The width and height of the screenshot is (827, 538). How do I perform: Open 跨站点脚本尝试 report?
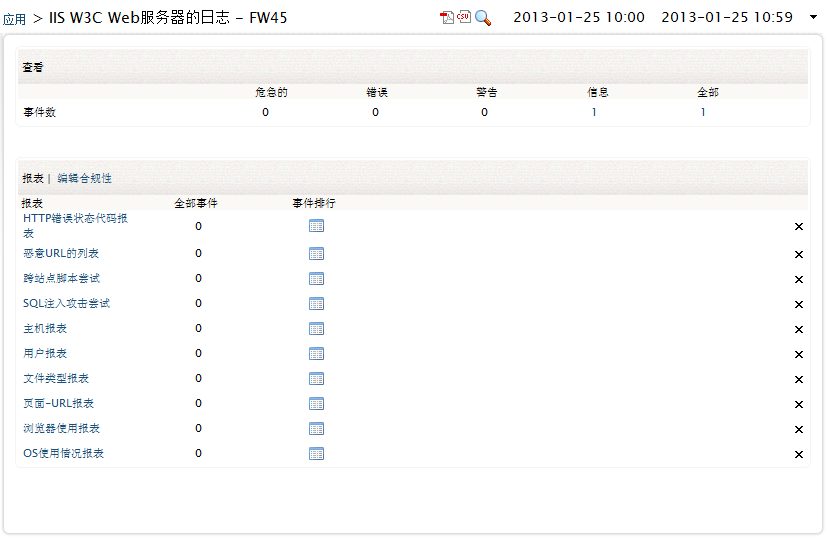point(61,278)
